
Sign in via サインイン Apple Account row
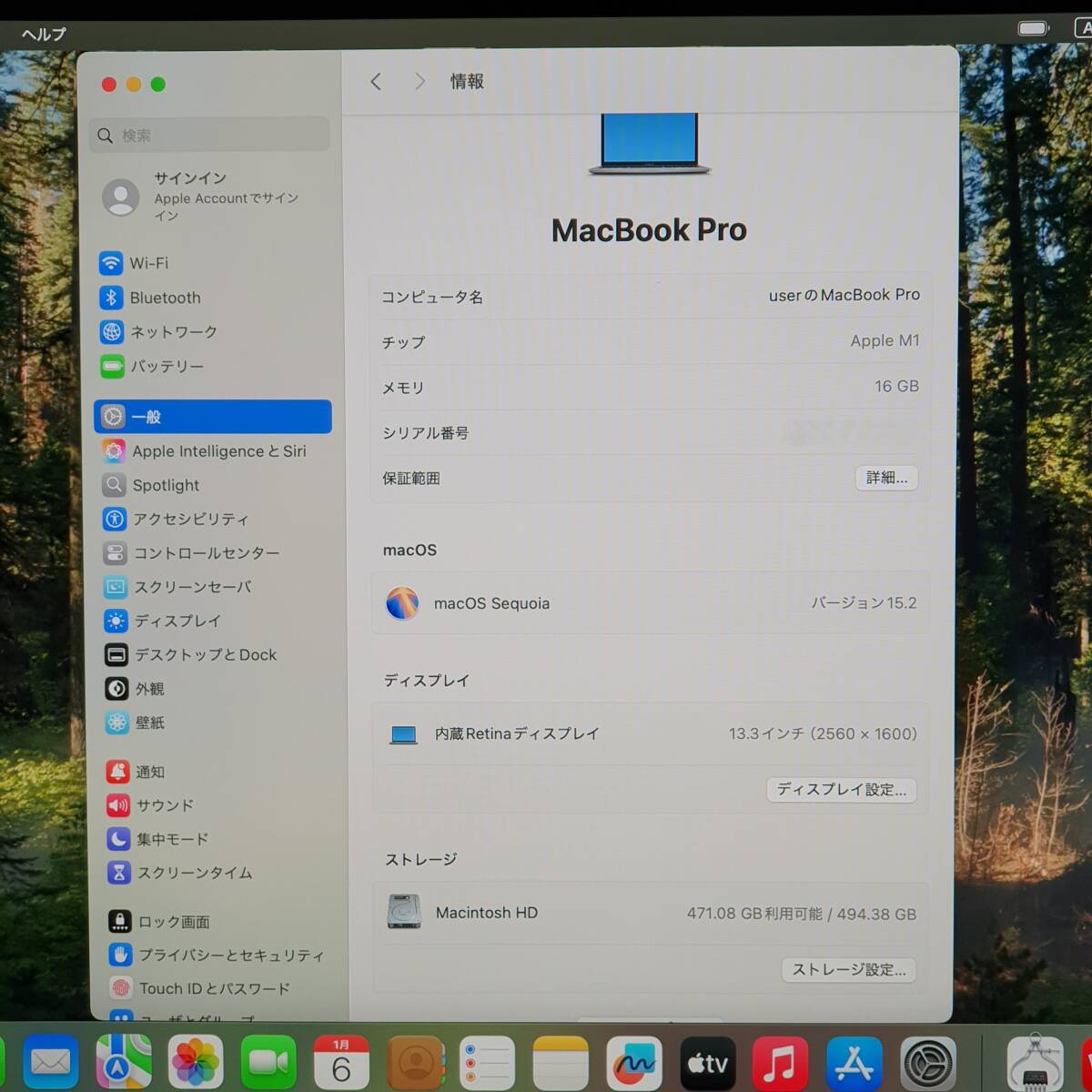(x=211, y=197)
